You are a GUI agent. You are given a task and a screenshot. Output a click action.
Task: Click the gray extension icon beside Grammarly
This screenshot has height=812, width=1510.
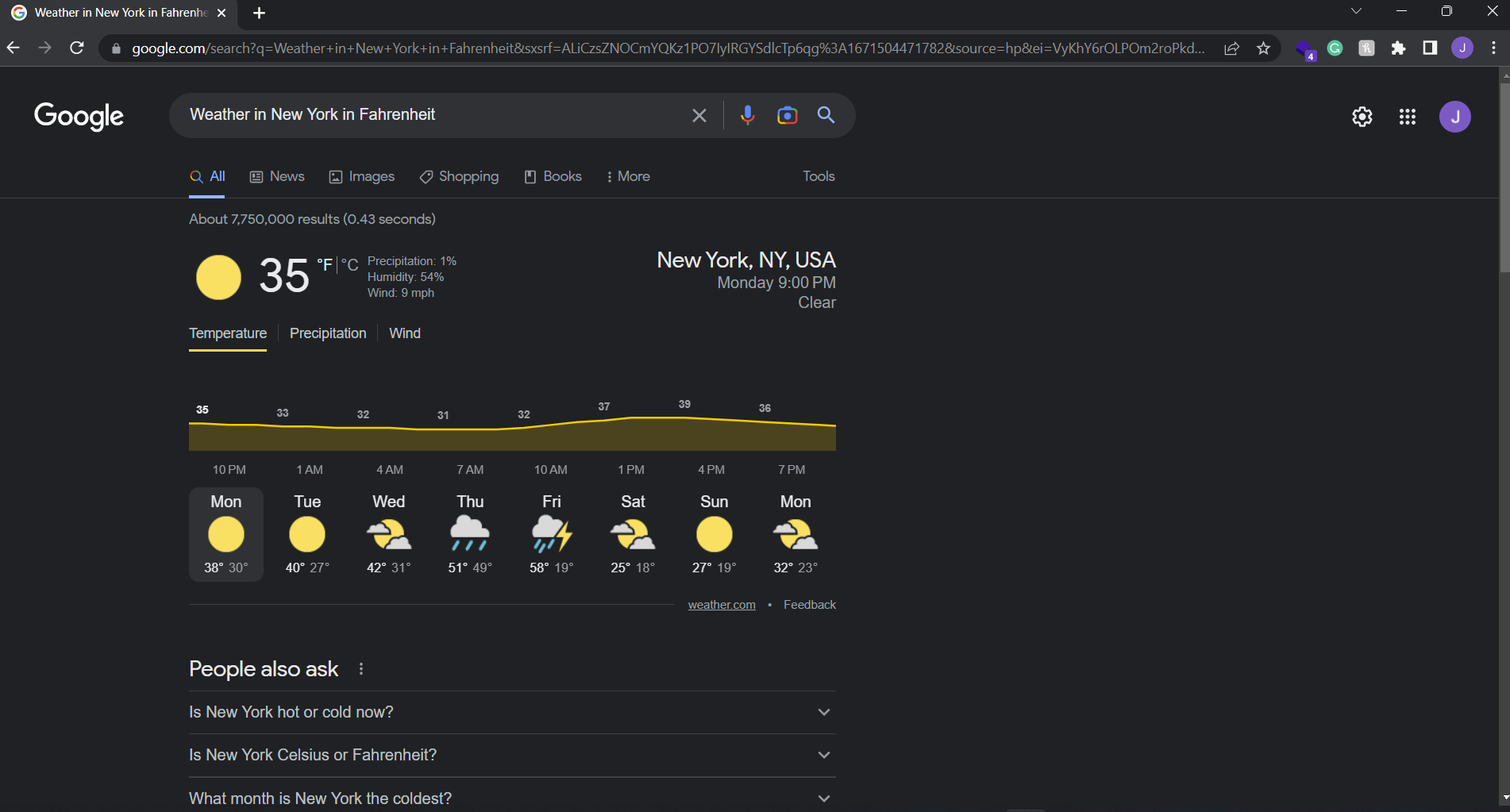pyautogui.click(x=1366, y=48)
